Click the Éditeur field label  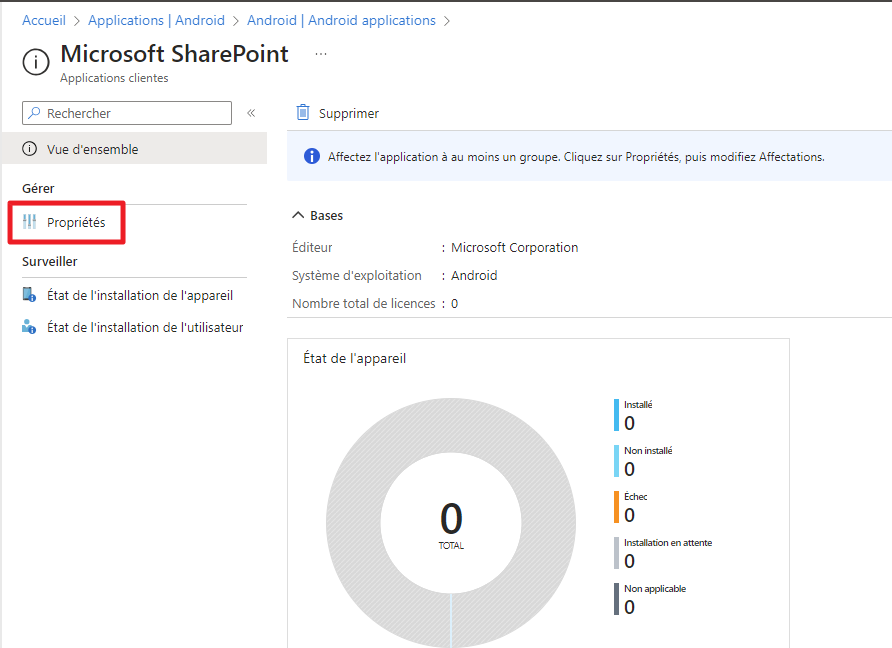(x=312, y=247)
